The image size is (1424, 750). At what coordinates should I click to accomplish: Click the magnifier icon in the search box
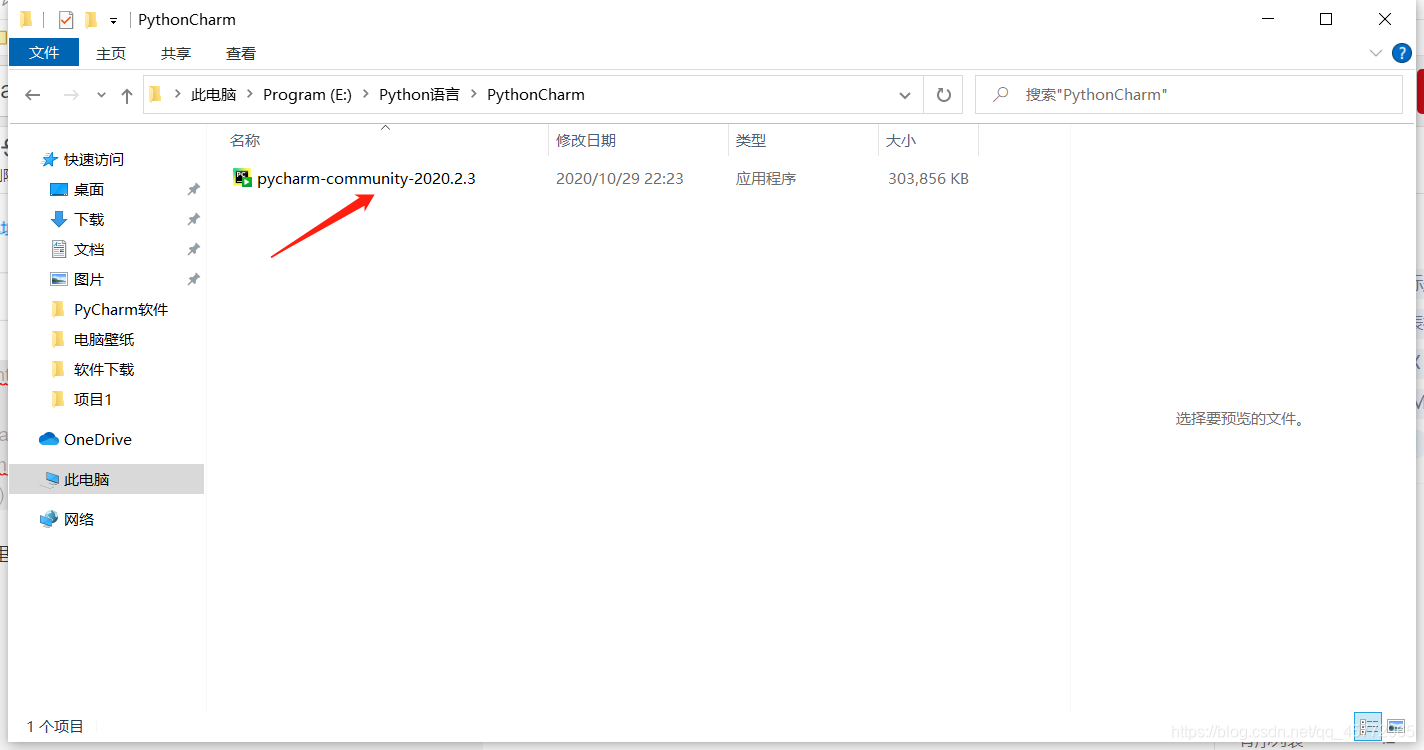click(x=1000, y=95)
